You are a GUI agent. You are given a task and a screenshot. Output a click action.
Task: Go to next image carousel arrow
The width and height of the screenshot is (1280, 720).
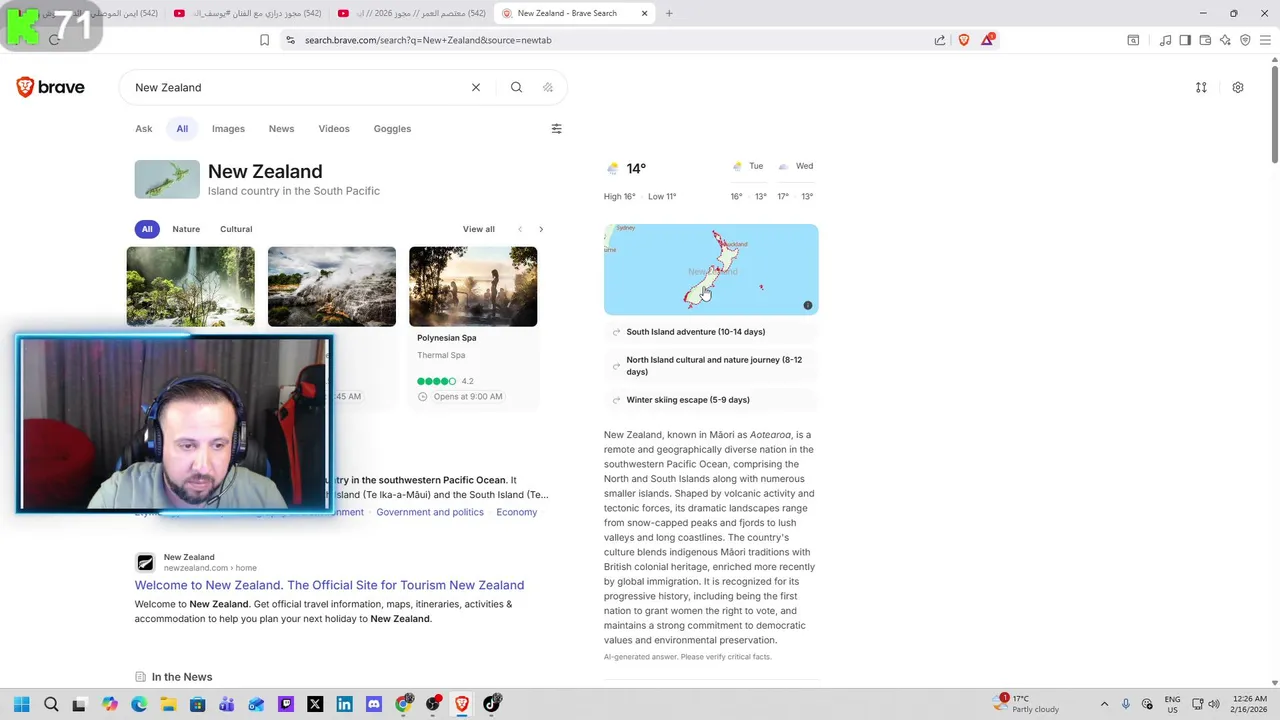(541, 229)
